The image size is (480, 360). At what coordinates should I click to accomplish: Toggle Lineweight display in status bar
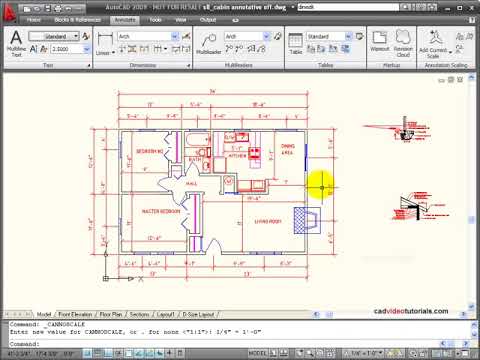(x=170, y=353)
